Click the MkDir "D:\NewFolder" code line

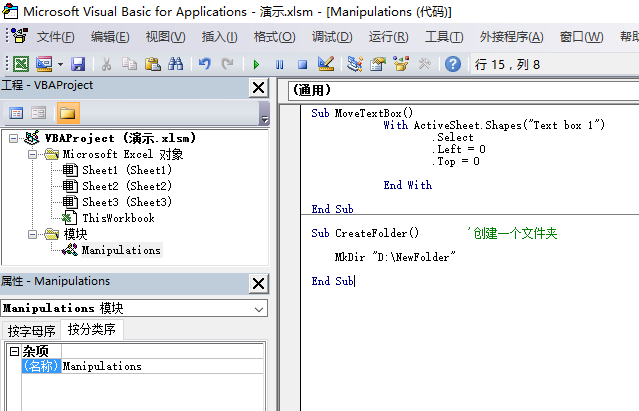(x=395, y=257)
